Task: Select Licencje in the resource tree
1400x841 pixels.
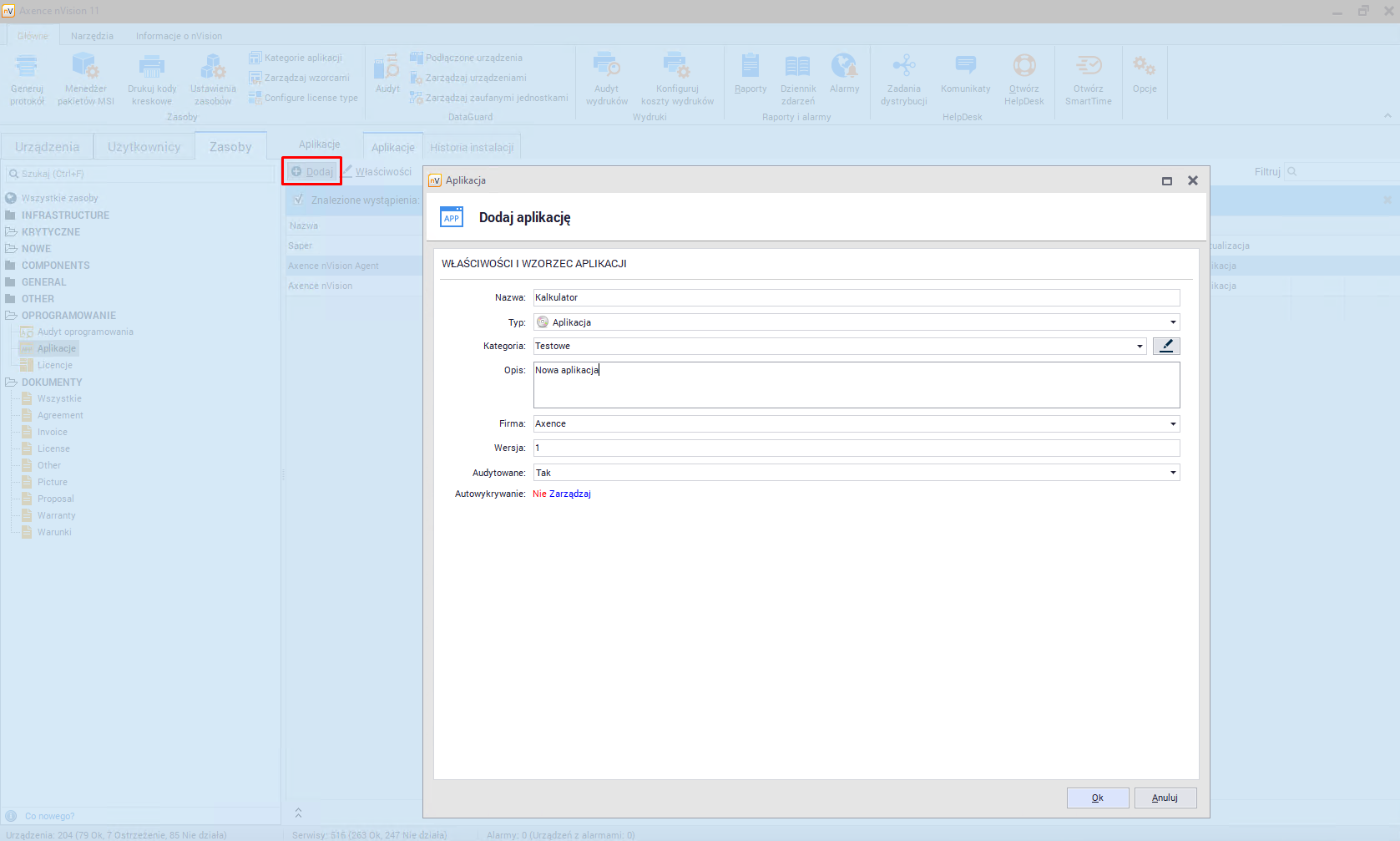Action: coord(54,365)
